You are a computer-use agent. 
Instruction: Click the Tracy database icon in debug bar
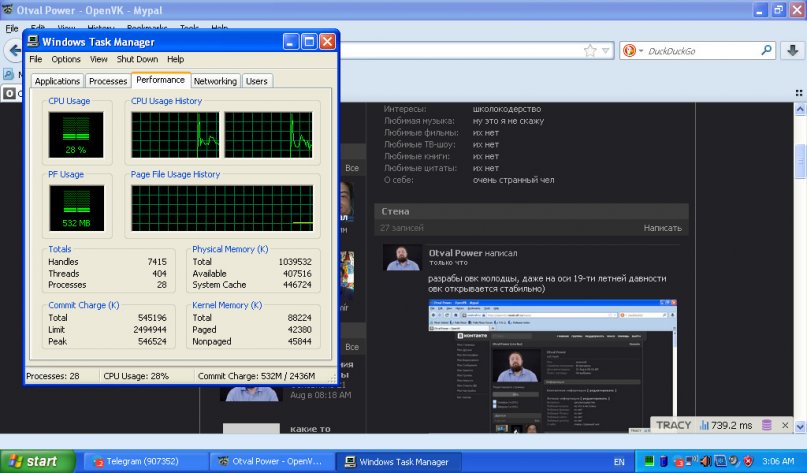(766, 425)
